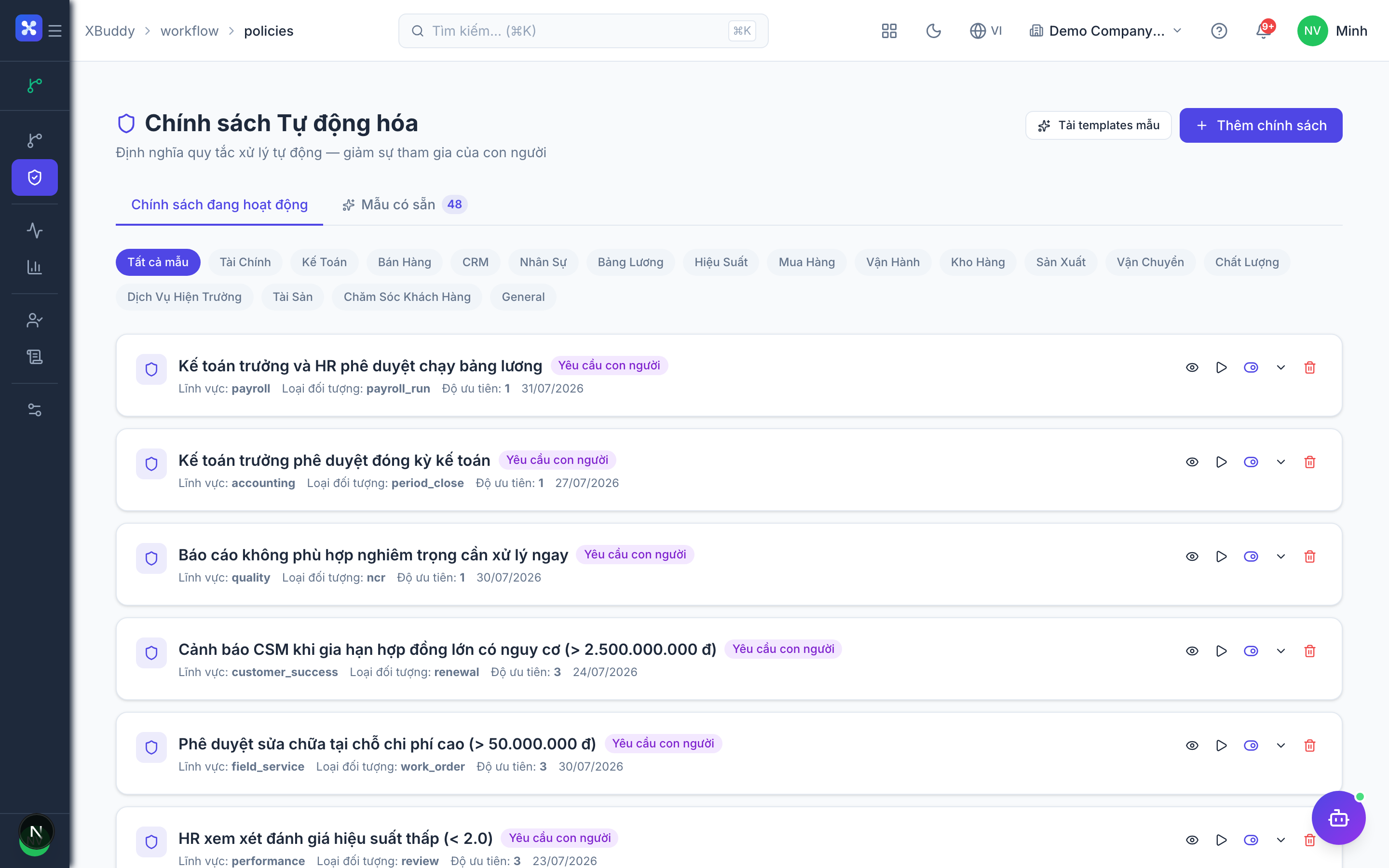This screenshot has height=868, width=1389.
Task: Run the field service repair approval policy
Action: tap(1221, 746)
